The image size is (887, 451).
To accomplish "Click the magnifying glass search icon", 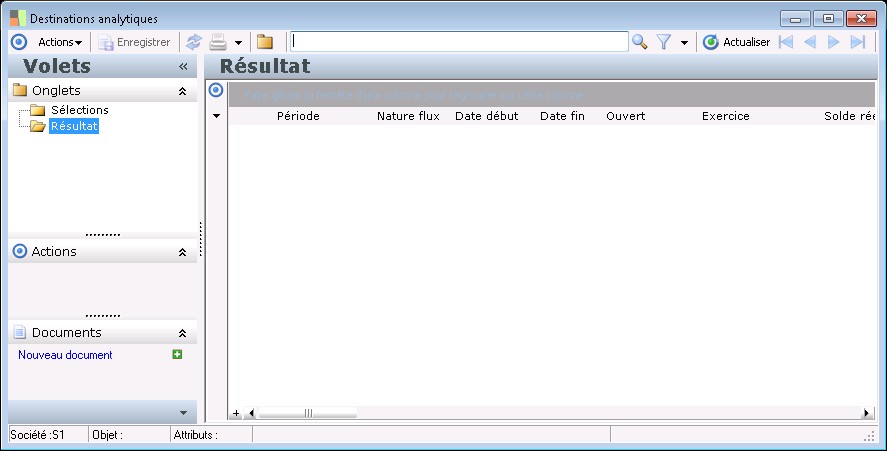I will 640,42.
